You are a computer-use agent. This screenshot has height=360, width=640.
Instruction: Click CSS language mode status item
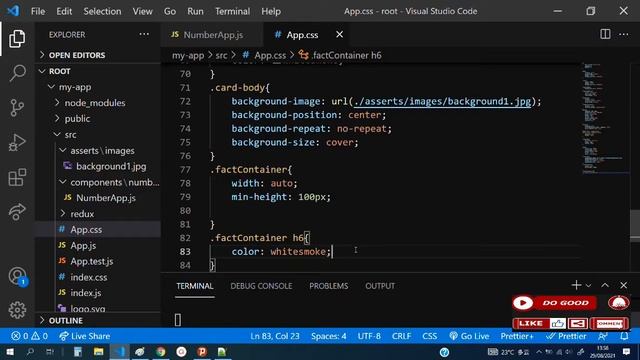tap(429, 336)
